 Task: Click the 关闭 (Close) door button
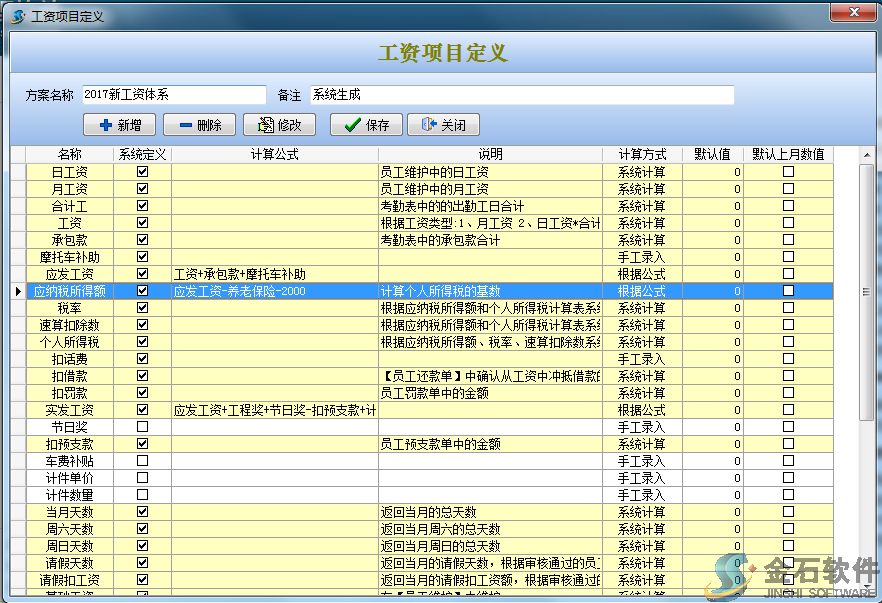[443, 125]
